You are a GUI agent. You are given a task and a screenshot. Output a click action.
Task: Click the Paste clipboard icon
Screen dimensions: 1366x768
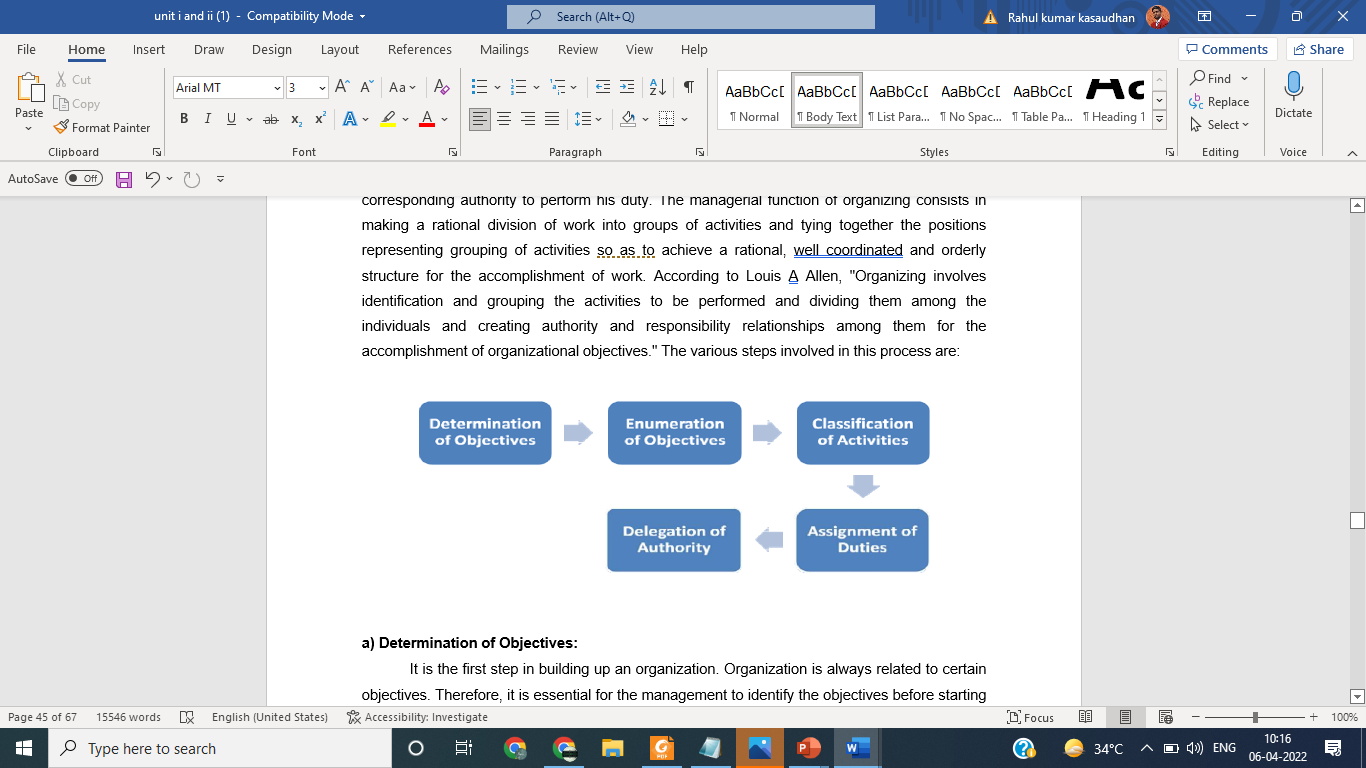pyautogui.click(x=29, y=89)
